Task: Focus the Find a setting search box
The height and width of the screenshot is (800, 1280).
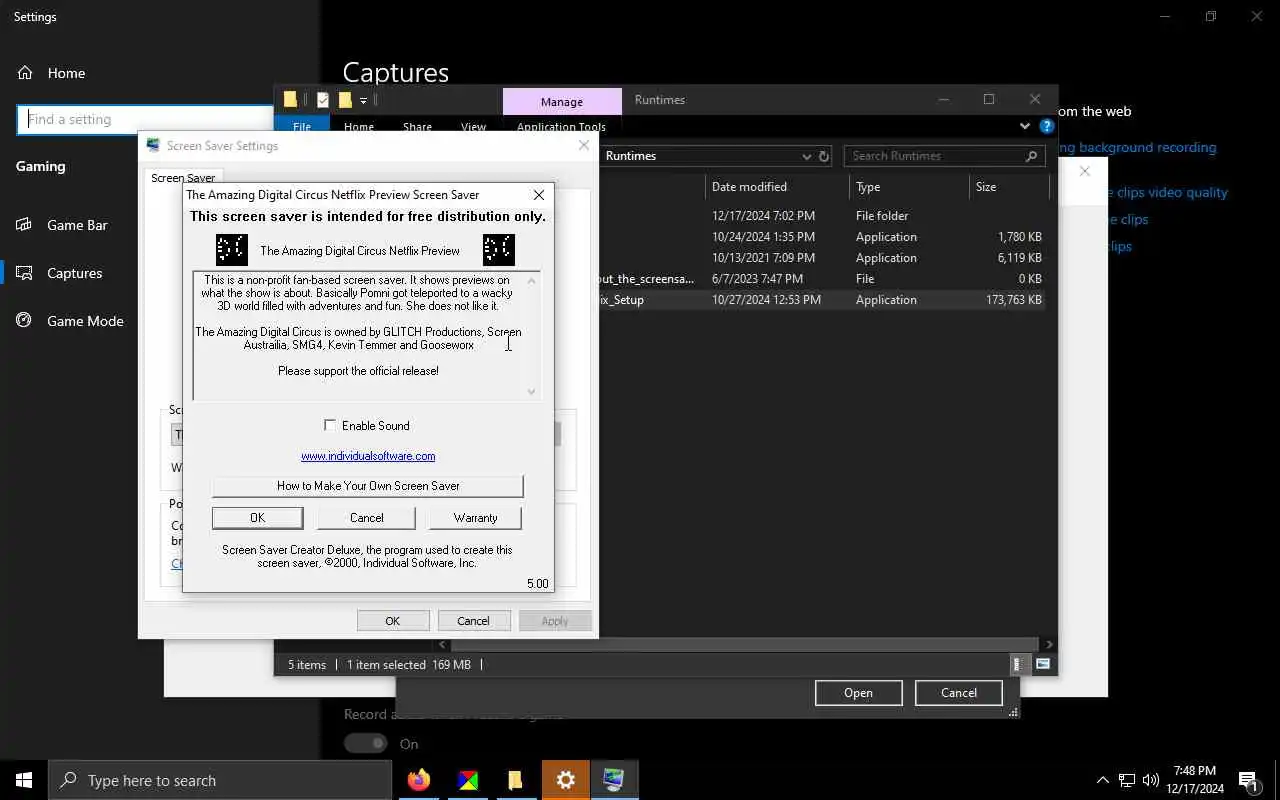Action: pyautogui.click(x=145, y=119)
